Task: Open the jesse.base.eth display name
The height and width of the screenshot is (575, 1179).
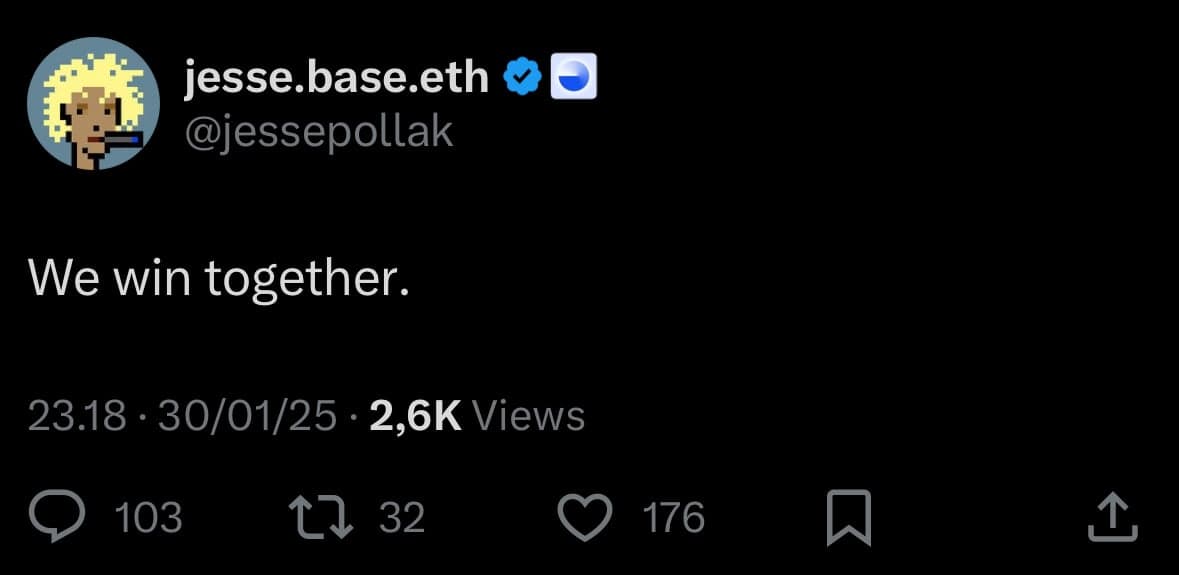Action: click(x=337, y=77)
